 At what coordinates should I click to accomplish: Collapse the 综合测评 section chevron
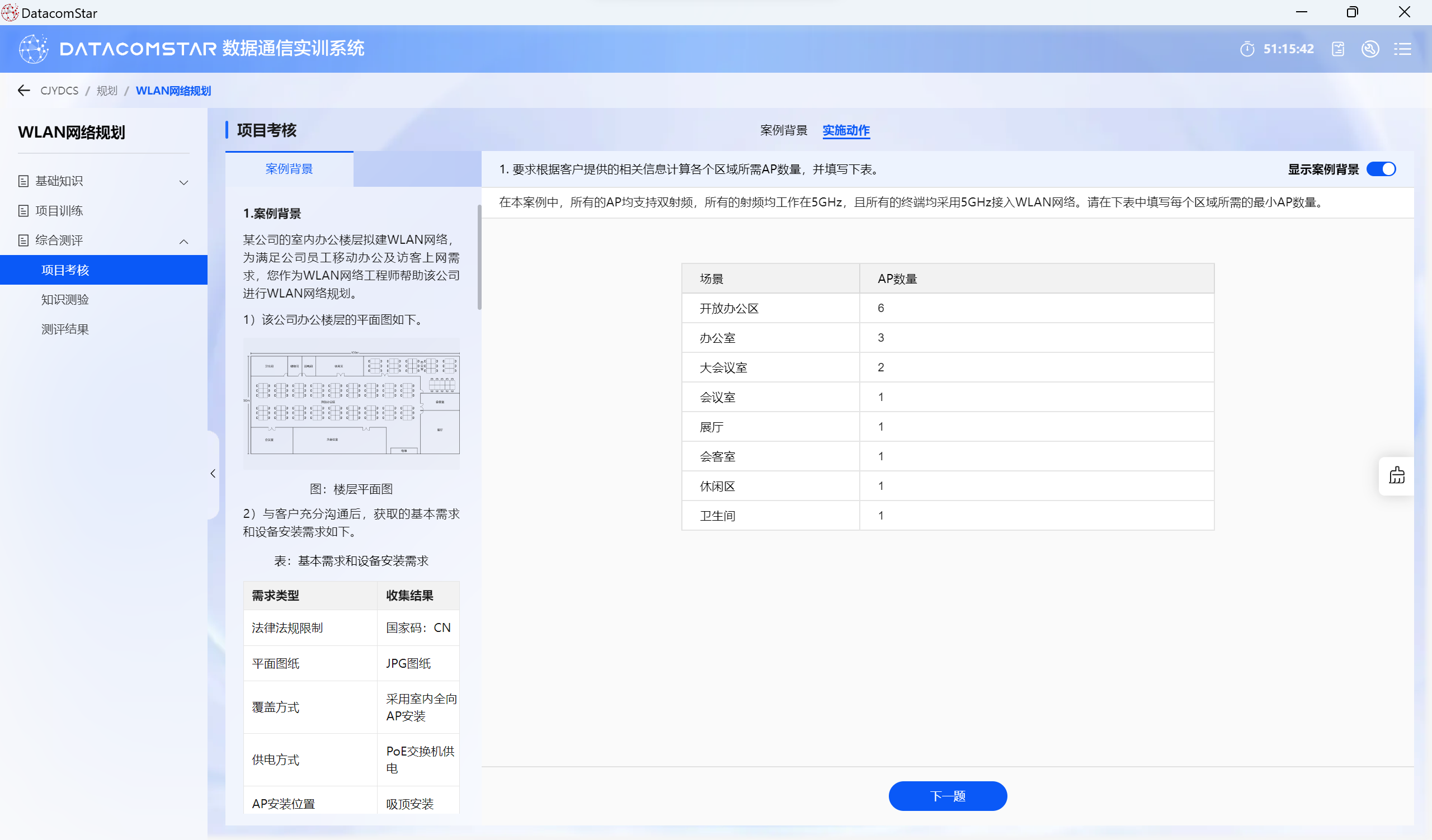coord(183,242)
